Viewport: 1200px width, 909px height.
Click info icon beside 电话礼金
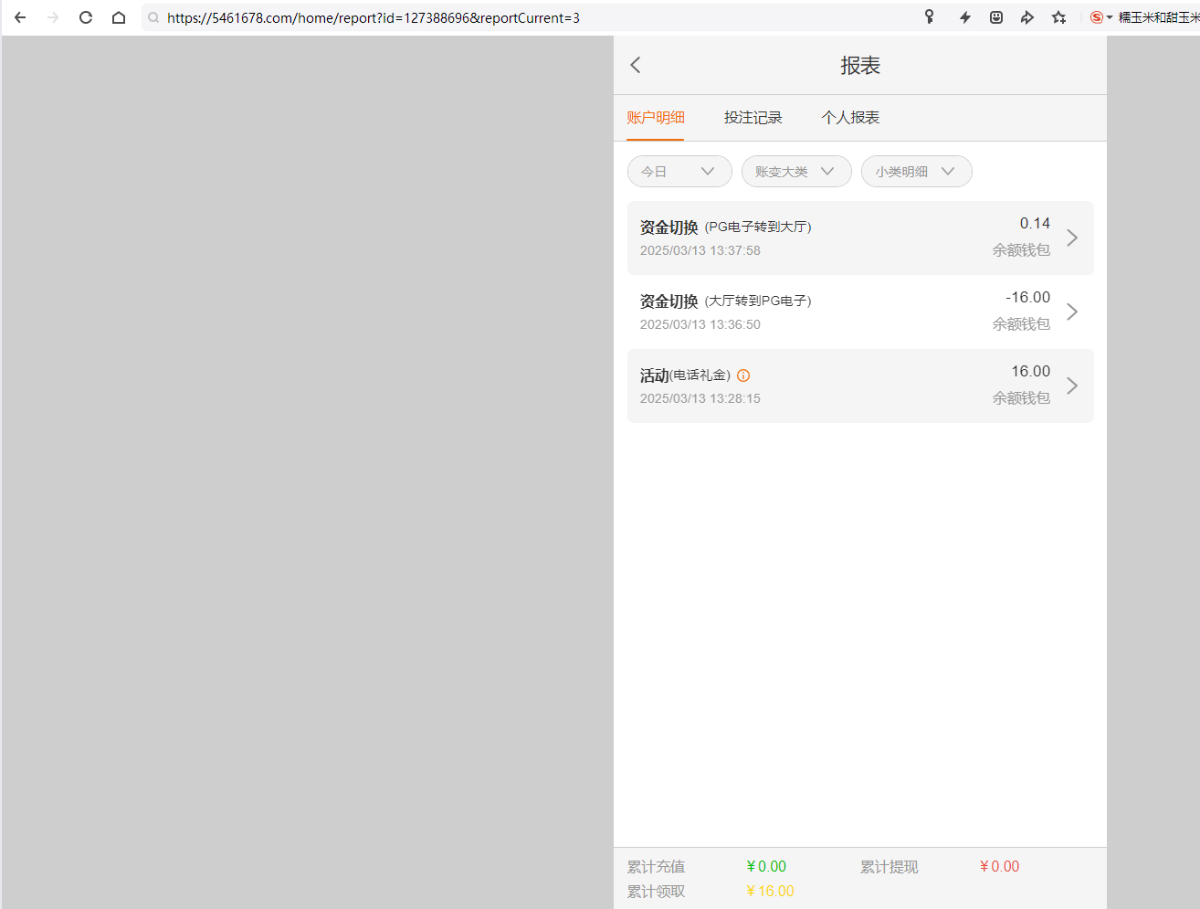coord(743,376)
